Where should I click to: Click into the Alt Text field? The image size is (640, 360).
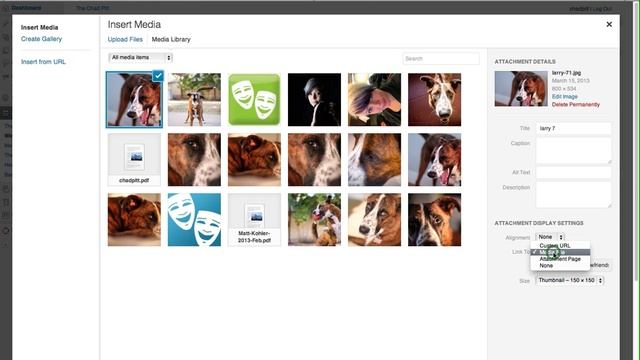coord(573,172)
